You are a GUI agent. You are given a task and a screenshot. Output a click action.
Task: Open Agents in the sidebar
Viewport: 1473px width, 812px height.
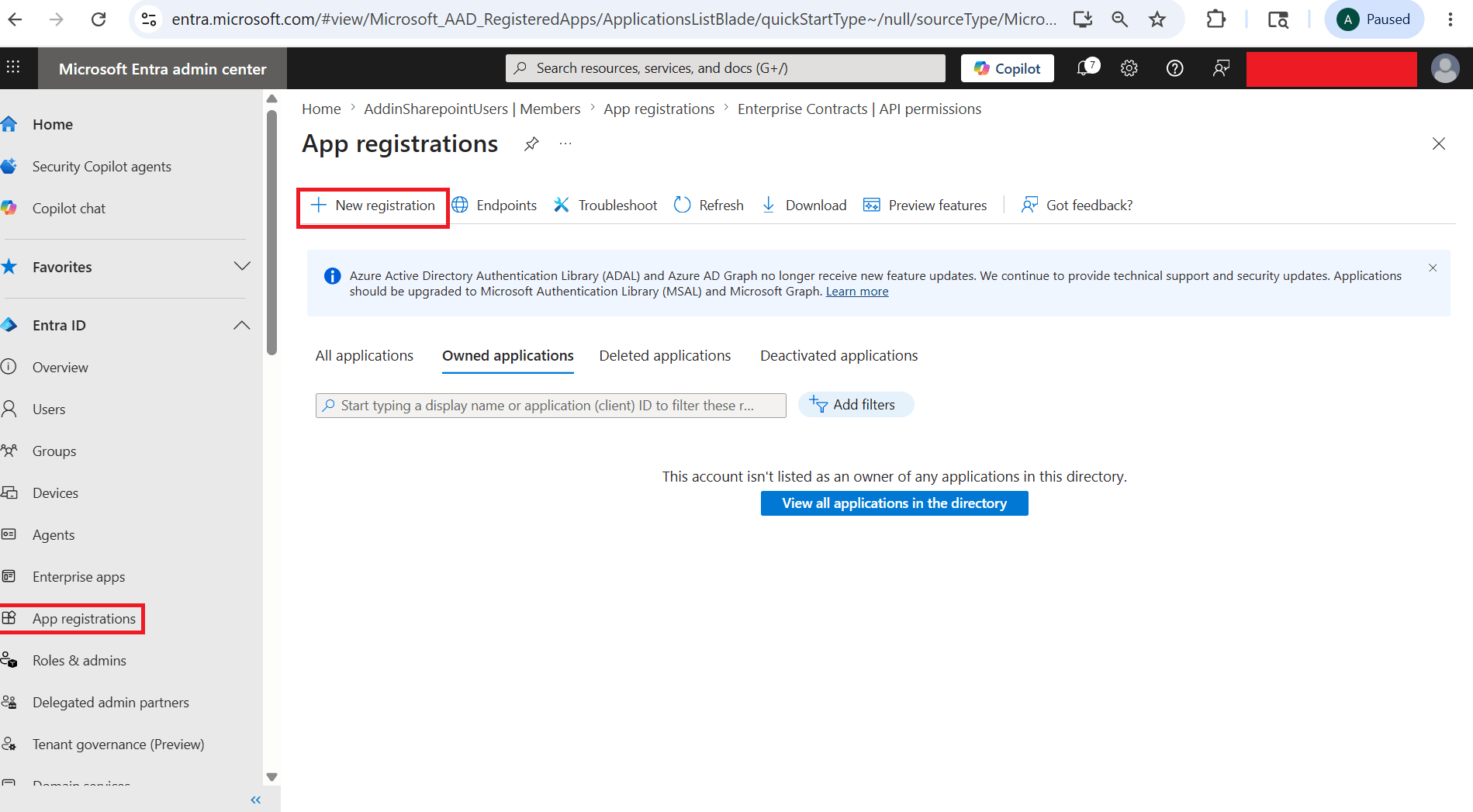pyautogui.click(x=53, y=535)
